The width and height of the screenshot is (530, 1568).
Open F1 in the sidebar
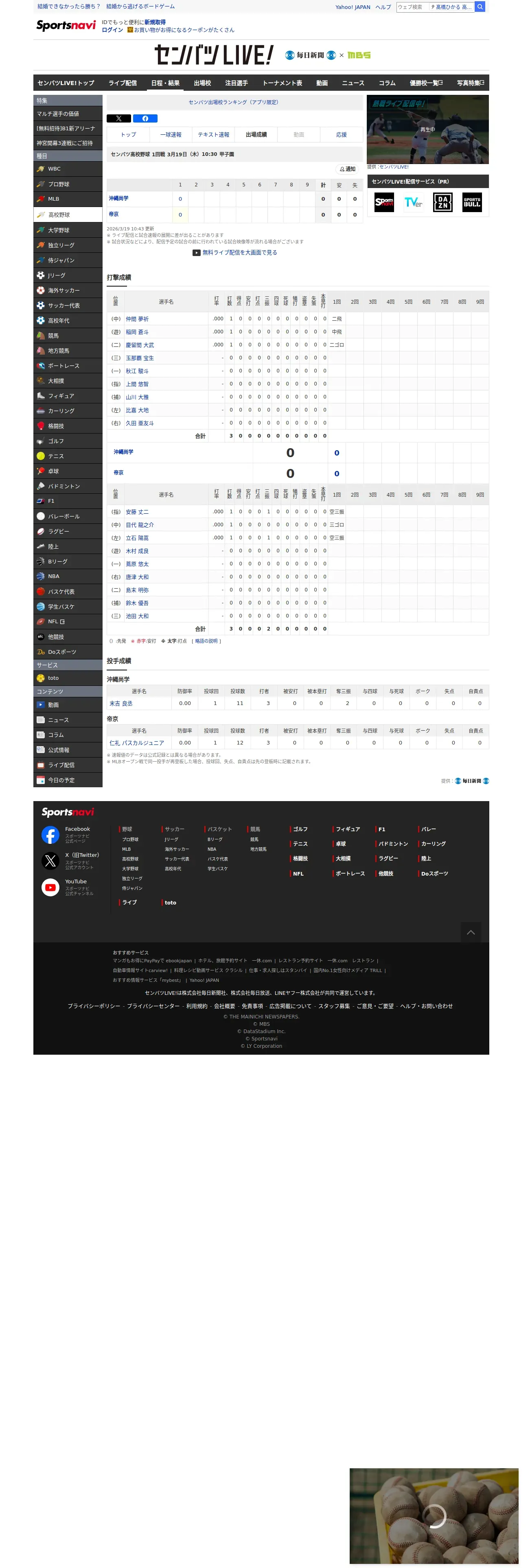tap(68, 501)
